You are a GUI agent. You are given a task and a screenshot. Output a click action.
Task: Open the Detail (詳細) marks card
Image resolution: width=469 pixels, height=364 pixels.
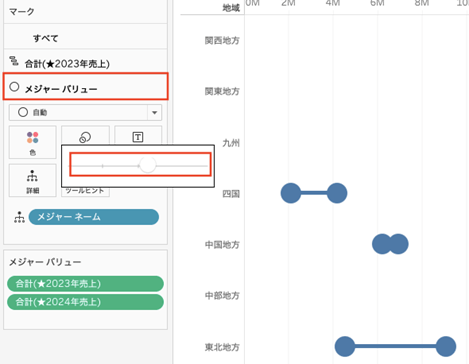[x=33, y=180]
